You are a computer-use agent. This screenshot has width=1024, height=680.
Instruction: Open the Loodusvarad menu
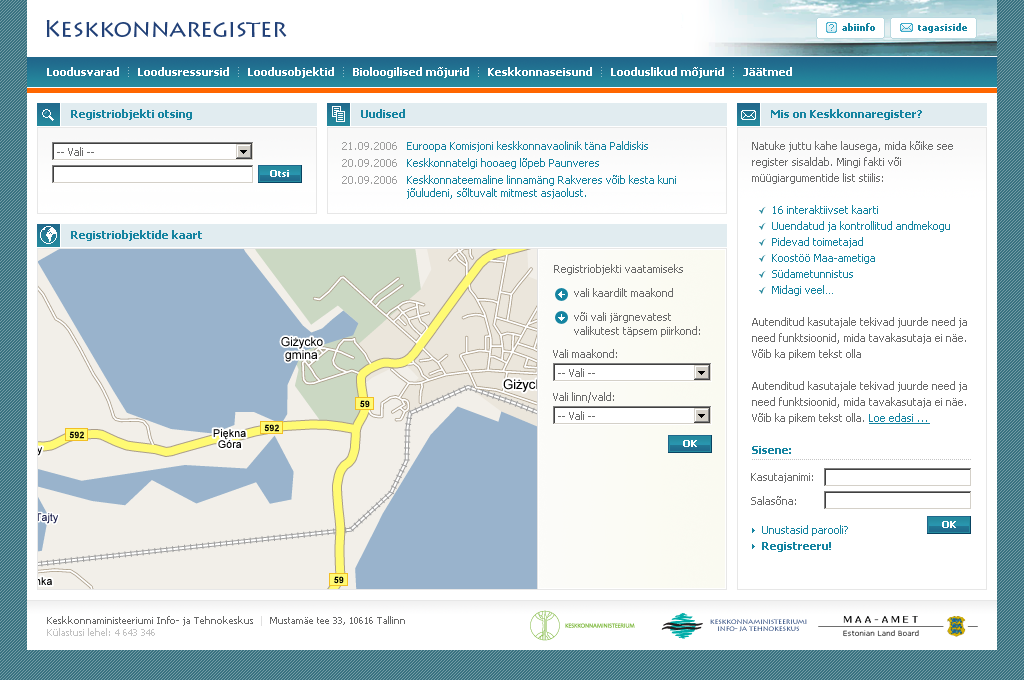pos(83,72)
